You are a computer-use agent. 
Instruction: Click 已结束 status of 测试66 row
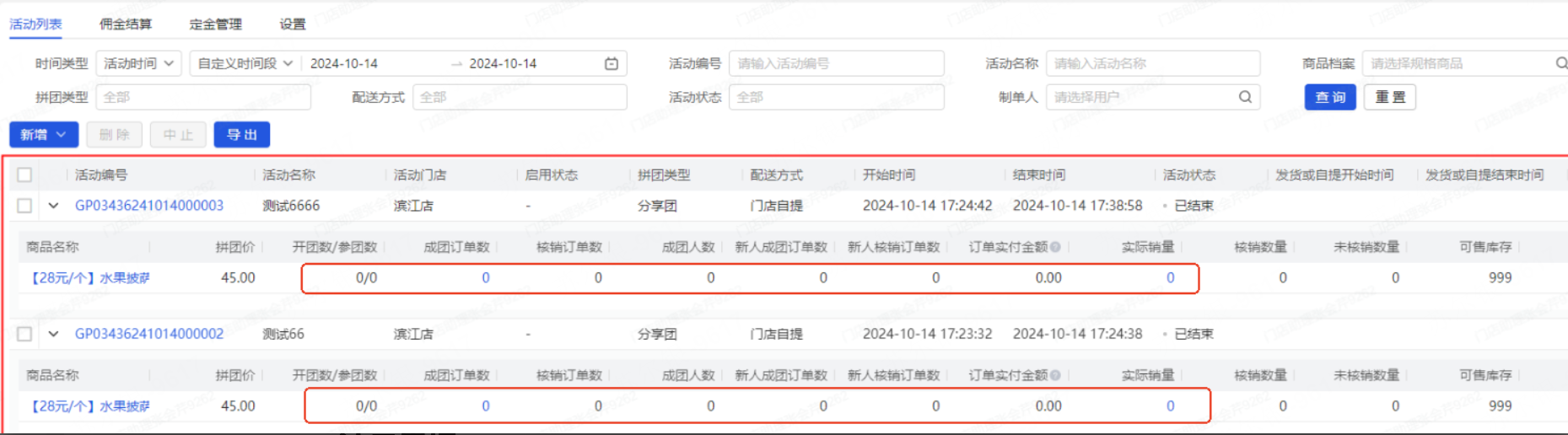point(1194,334)
